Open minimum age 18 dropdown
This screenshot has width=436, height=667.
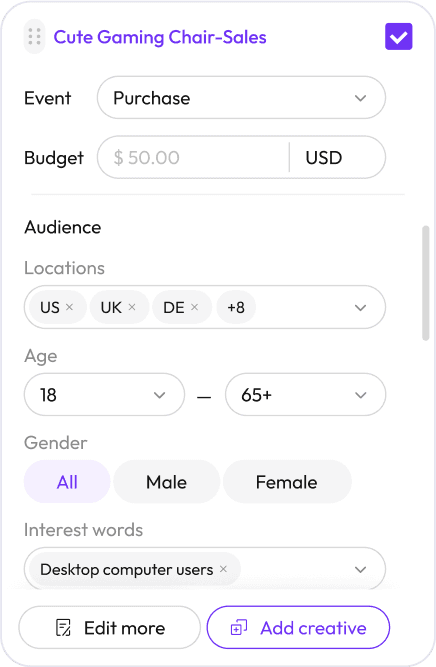click(x=104, y=395)
